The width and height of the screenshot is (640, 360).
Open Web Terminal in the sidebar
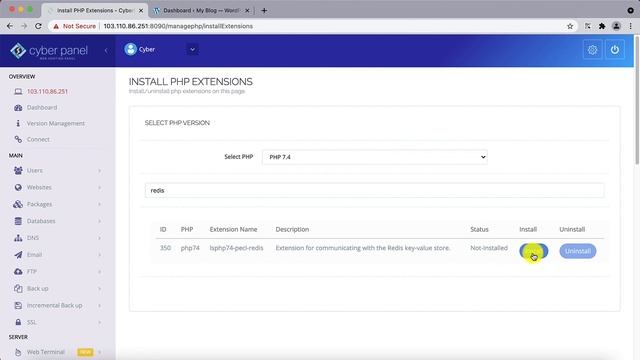click(46, 352)
